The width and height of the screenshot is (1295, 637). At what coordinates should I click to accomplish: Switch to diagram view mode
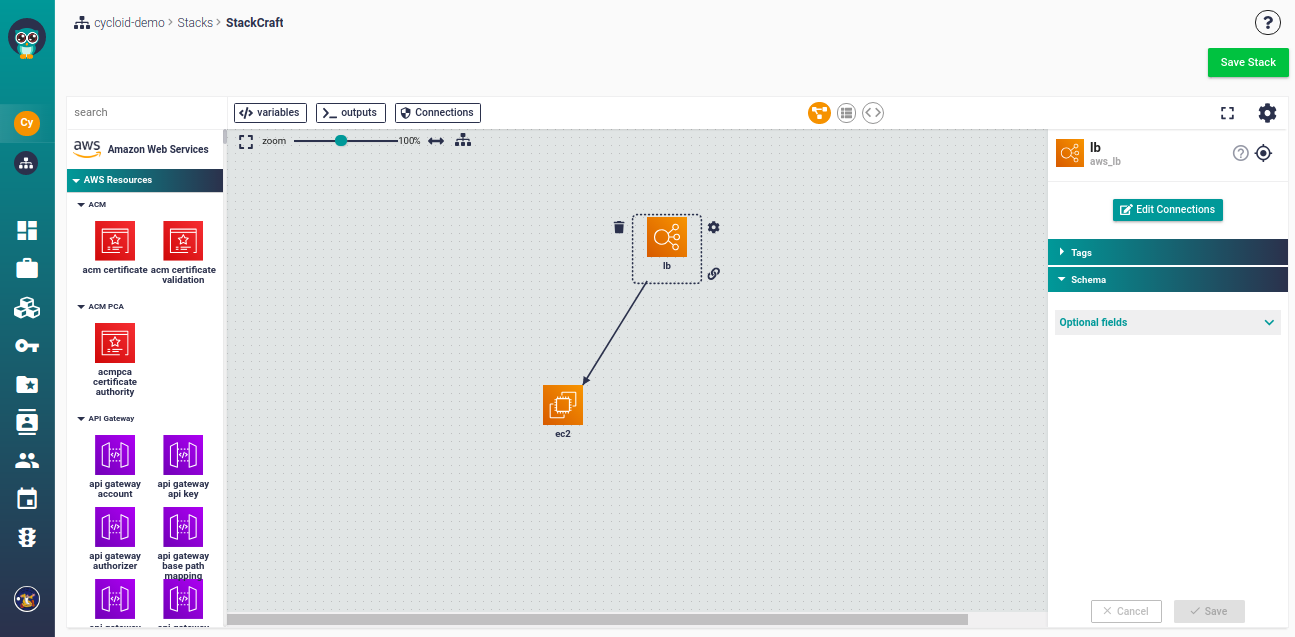(x=820, y=113)
